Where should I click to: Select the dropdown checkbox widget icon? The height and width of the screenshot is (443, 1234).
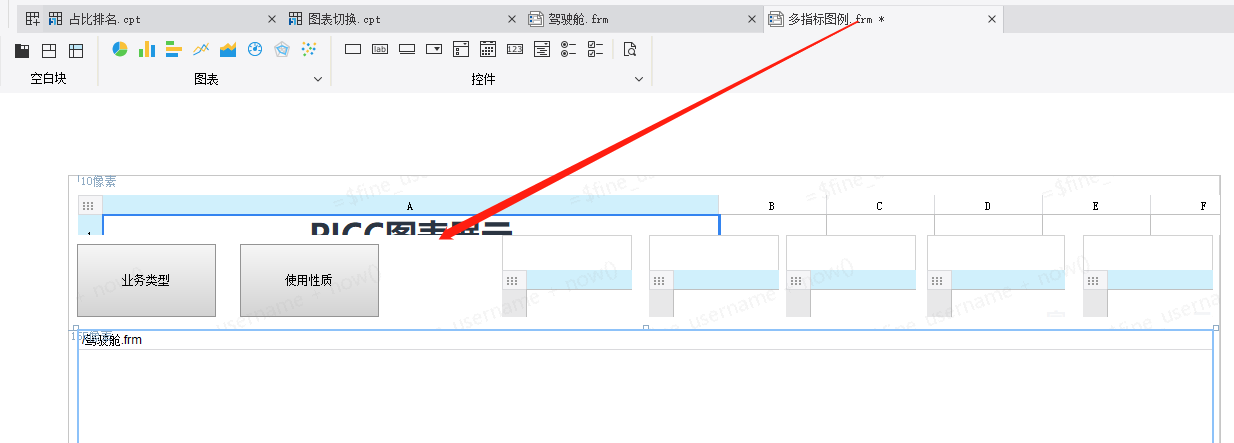(x=461, y=49)
